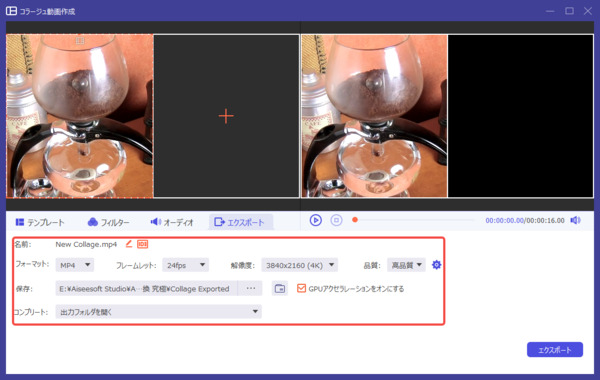Select the left coffee siphon clip in the editor
This screenshot has height=380, width=600.
[80, 116]
